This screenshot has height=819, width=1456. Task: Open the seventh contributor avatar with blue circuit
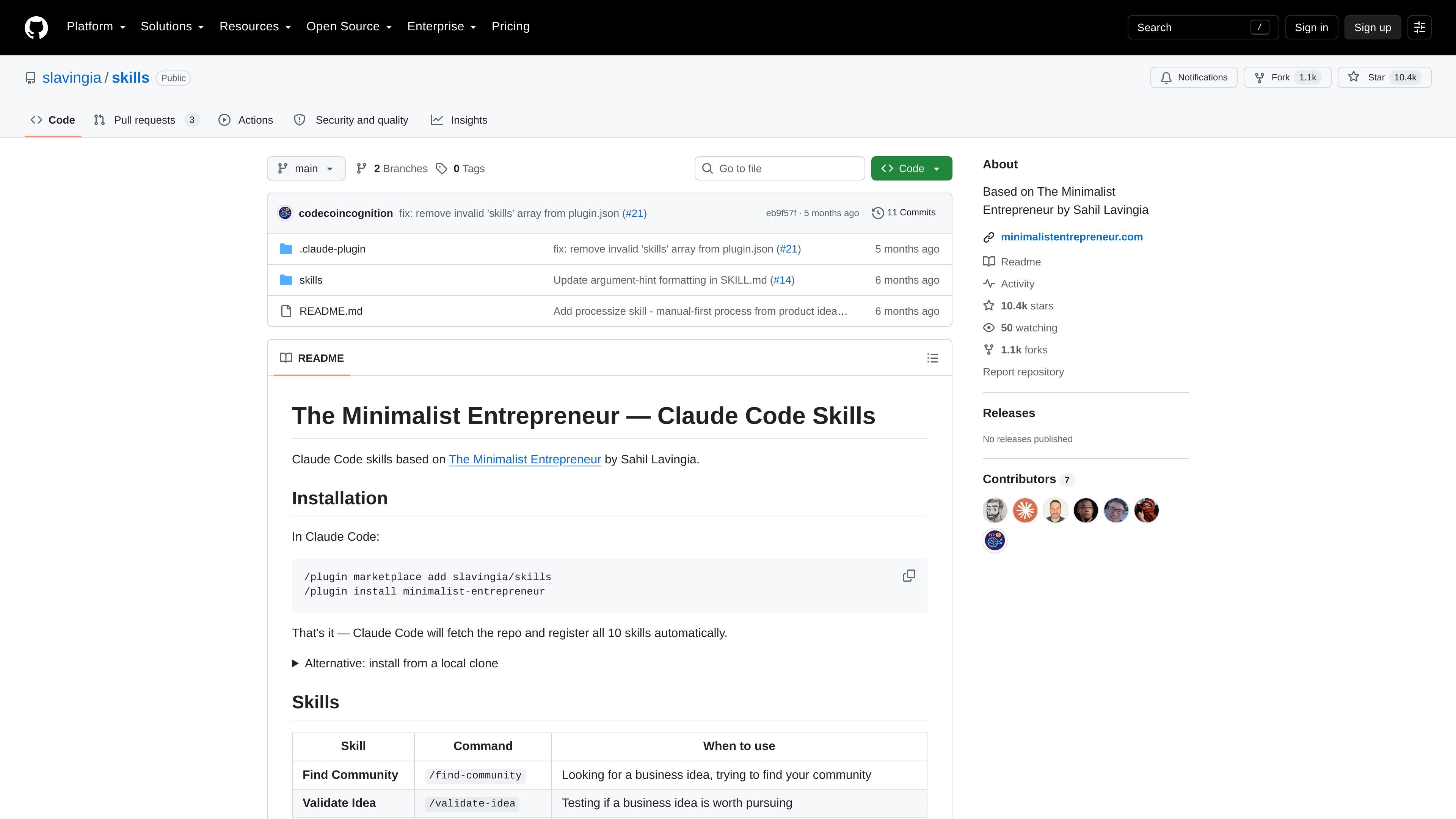995,541
